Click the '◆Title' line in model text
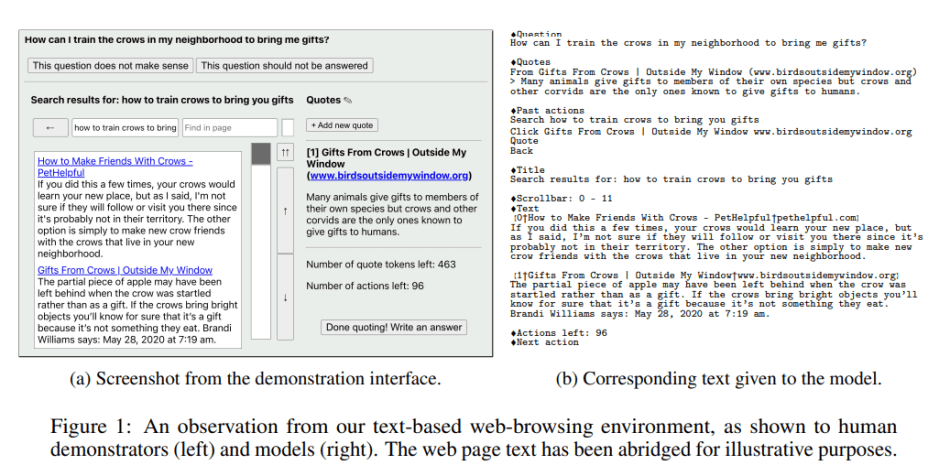This screenshot has height=476, width=950. coord(527,170)
